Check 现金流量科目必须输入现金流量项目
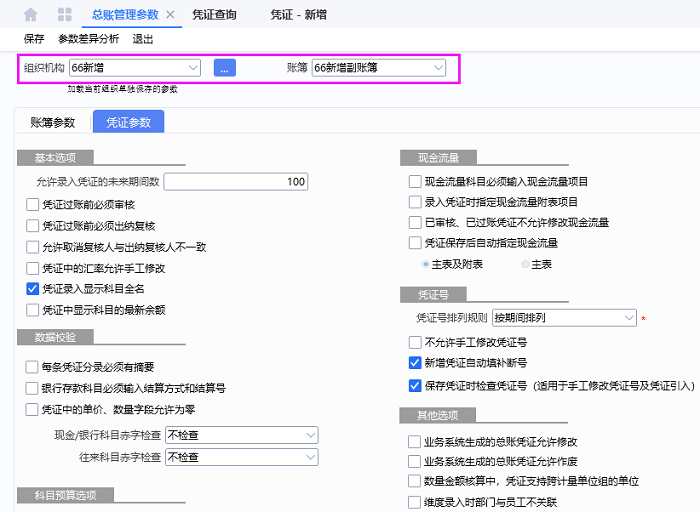Screen dimensions: 700x512 (415, 182)
